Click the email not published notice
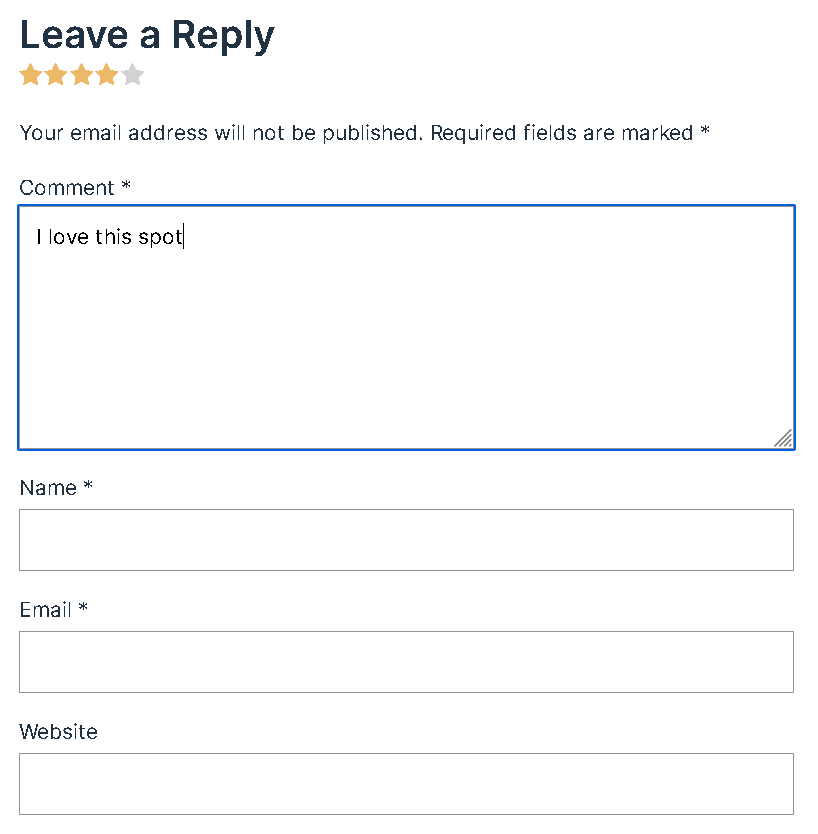Image resolution: width=818 pixels, height=834 pixels. coord(220,133)
